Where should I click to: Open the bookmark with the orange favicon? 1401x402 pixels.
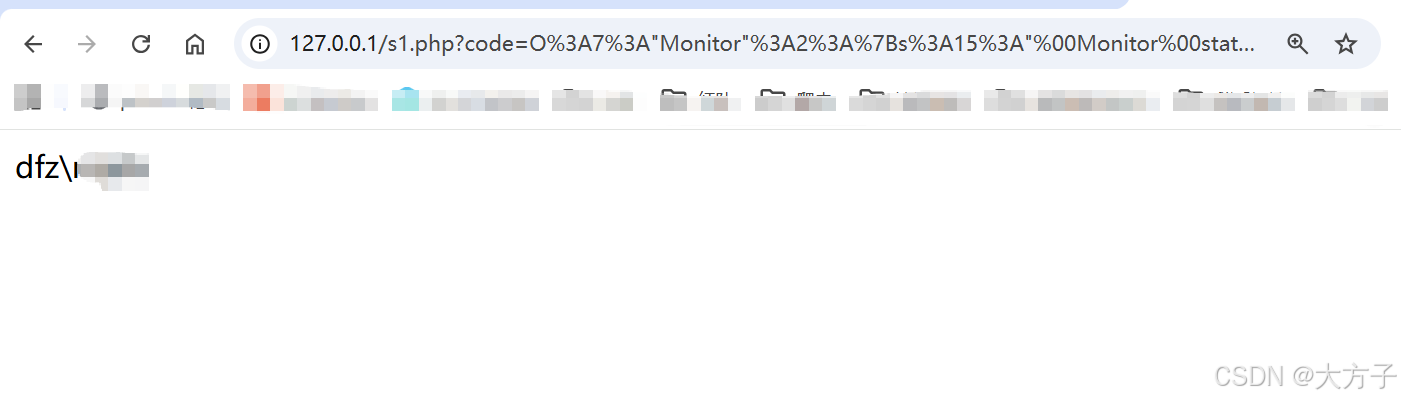[310, 98]
